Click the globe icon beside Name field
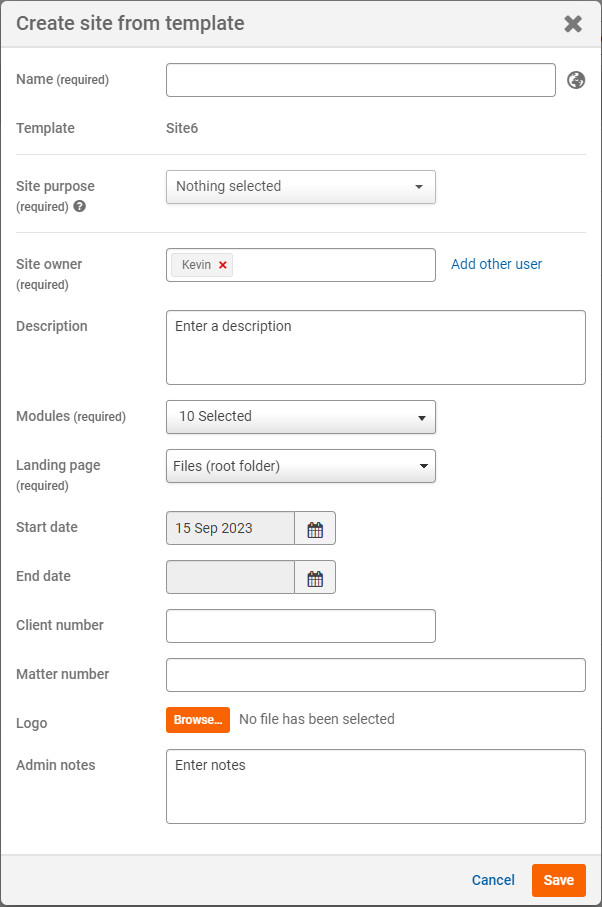This screenshot has height=907, width=602. pos(576,80)
